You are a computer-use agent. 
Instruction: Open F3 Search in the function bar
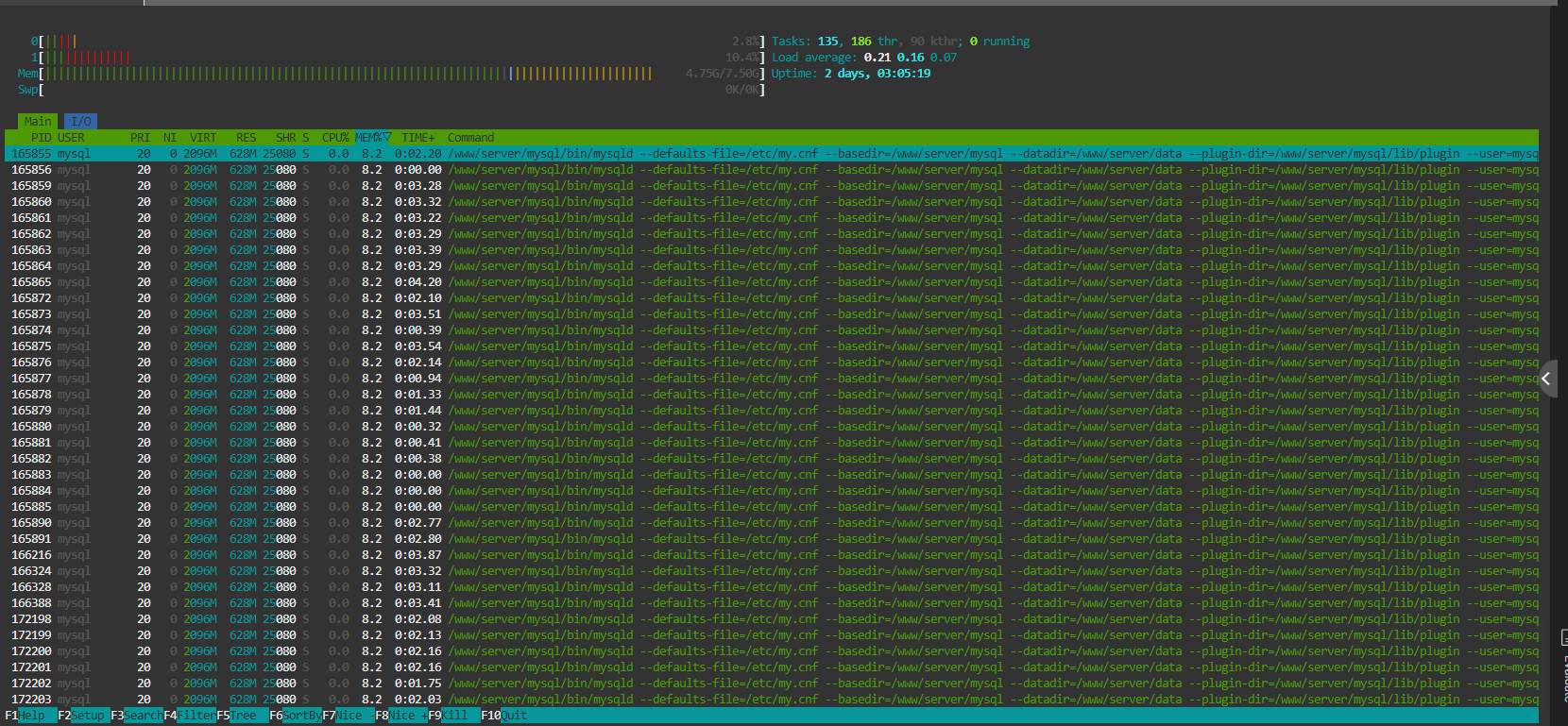click(142, 716)
